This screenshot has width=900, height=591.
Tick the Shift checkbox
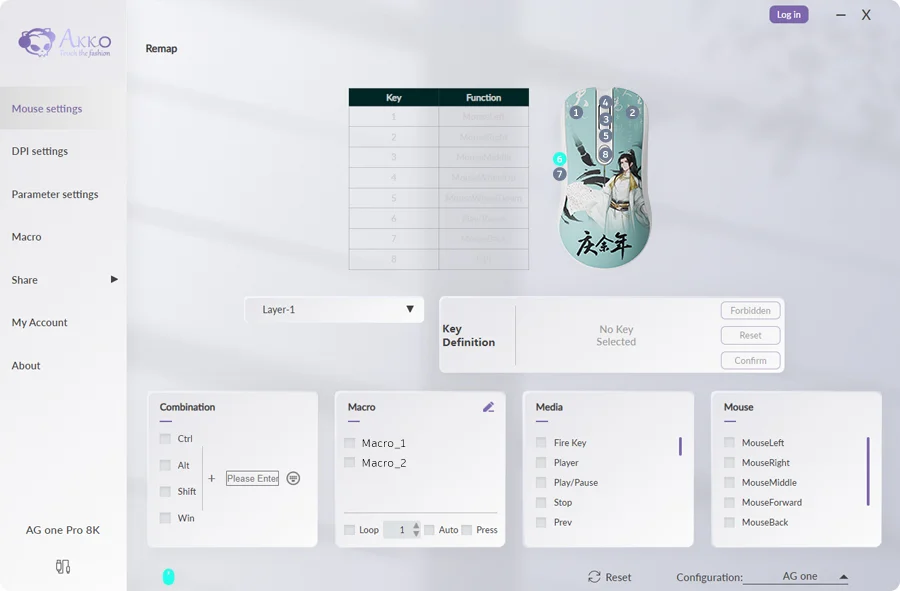165,491
